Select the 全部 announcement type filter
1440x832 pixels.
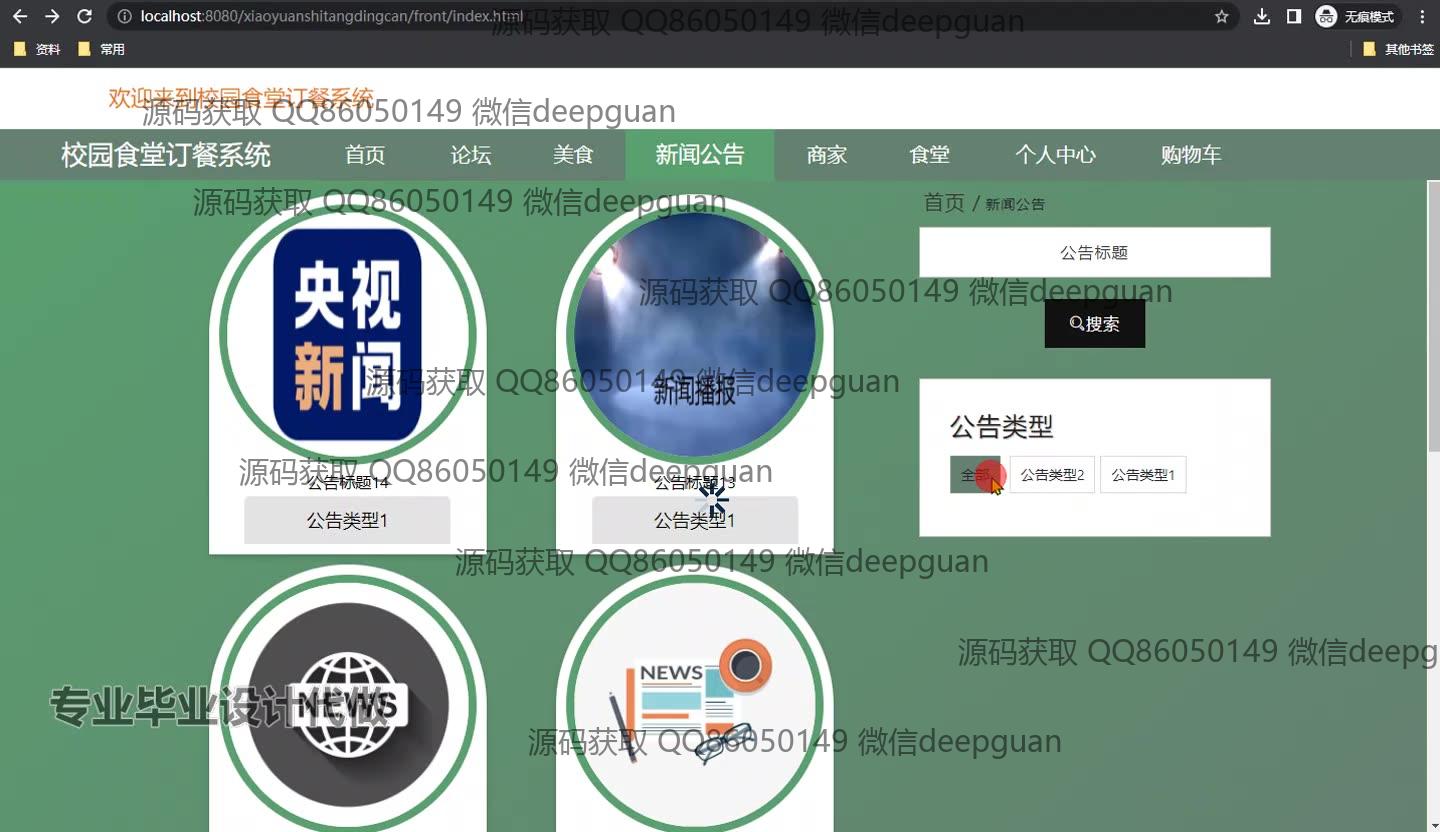tap(975, 475)
